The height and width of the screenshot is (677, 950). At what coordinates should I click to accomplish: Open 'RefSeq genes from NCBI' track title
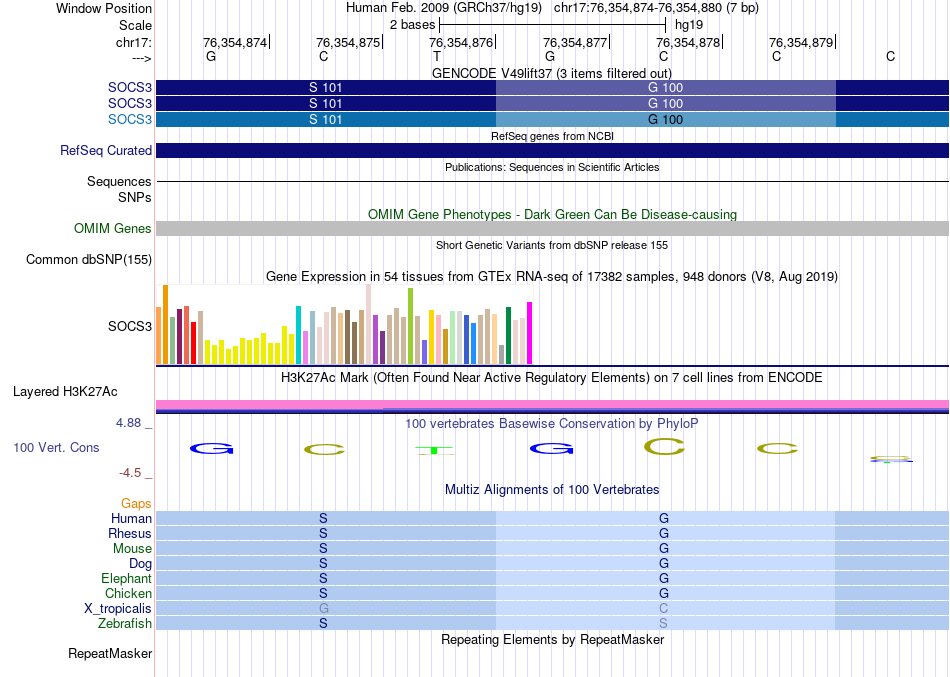pyautogui.click(x=552, y=136)
